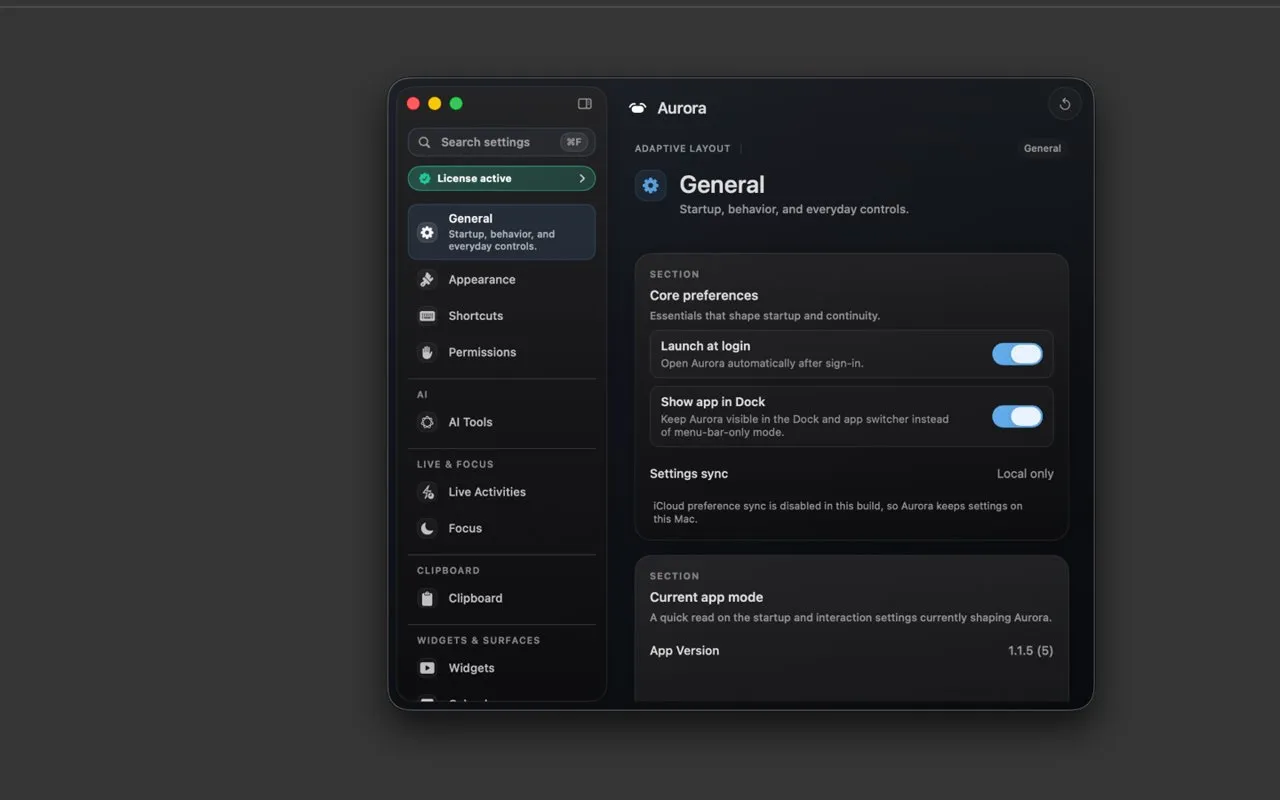Click the Live Activities icon
The image size is (1280, 800).
click(x=427, y=492)
